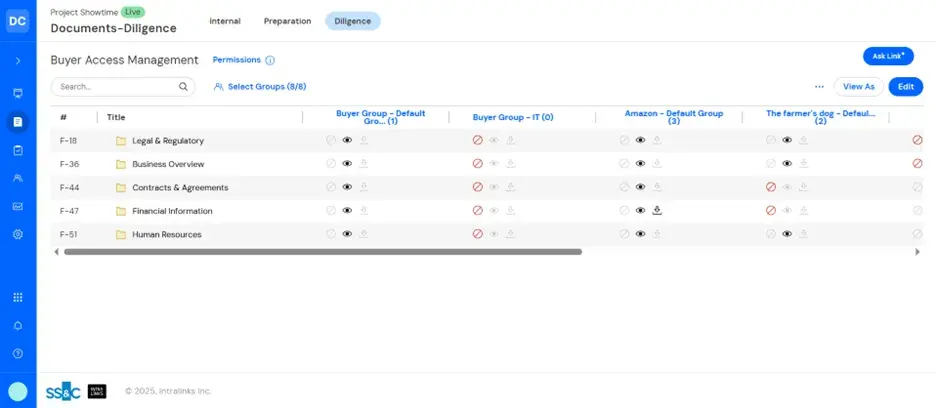Open settings gear in left sidebar

click(18, 234)
